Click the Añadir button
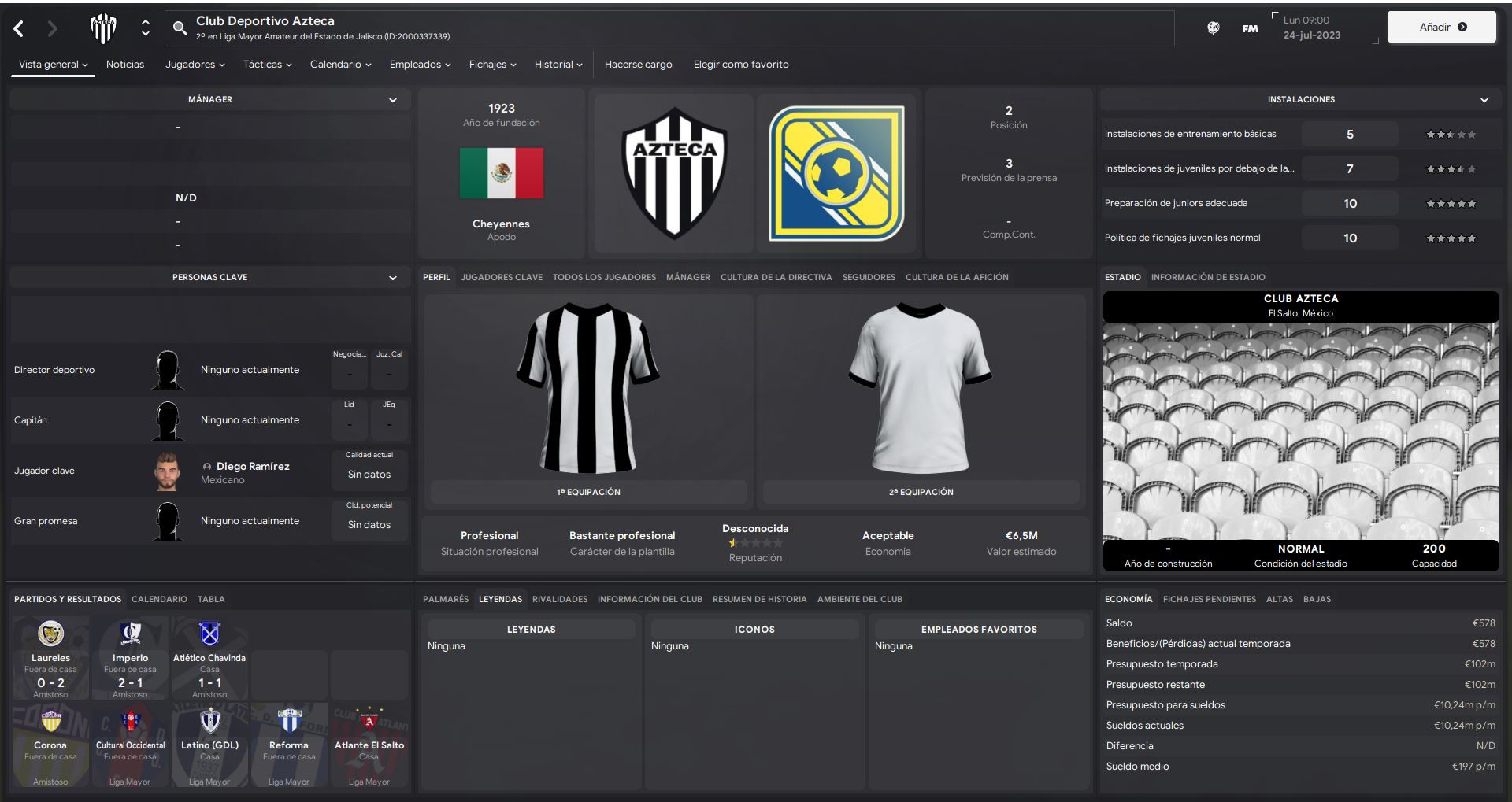 1442,27
